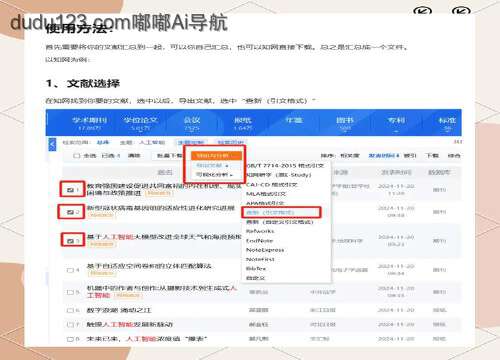Click the rightmost circular K icon
This screenshot has width=500, height=360.
coord(461,11)
